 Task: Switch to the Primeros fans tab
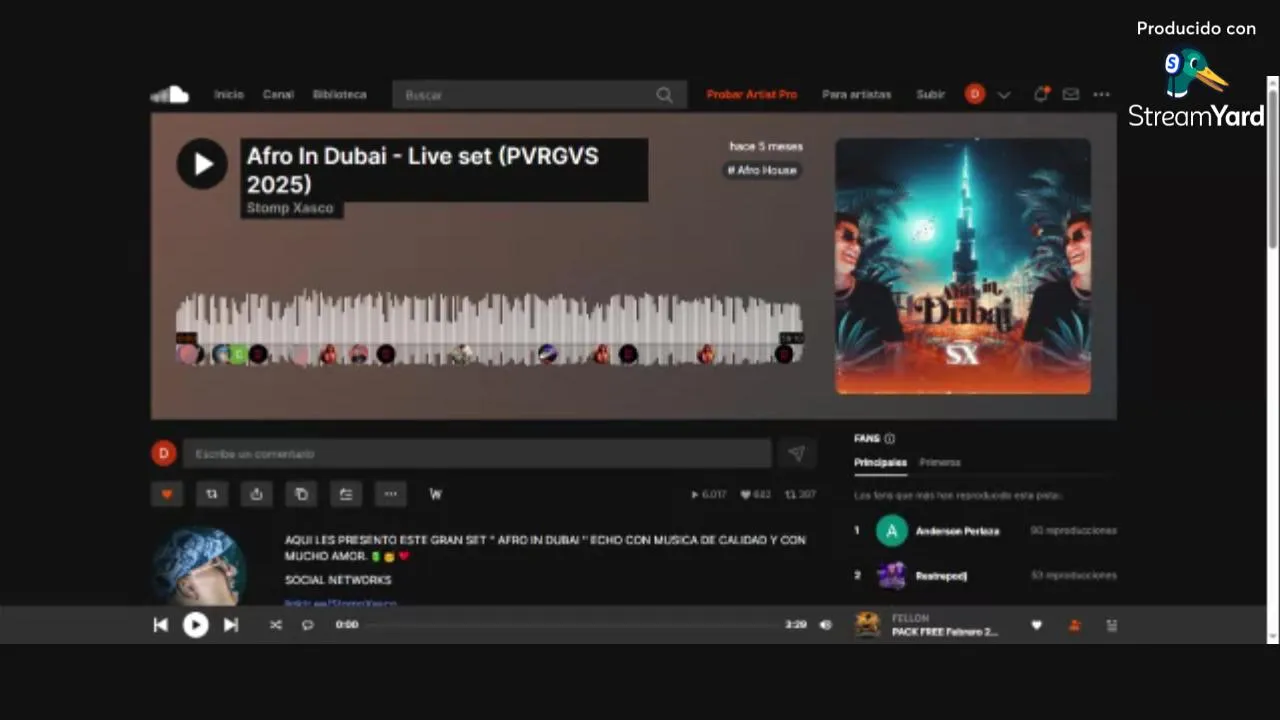940,462
